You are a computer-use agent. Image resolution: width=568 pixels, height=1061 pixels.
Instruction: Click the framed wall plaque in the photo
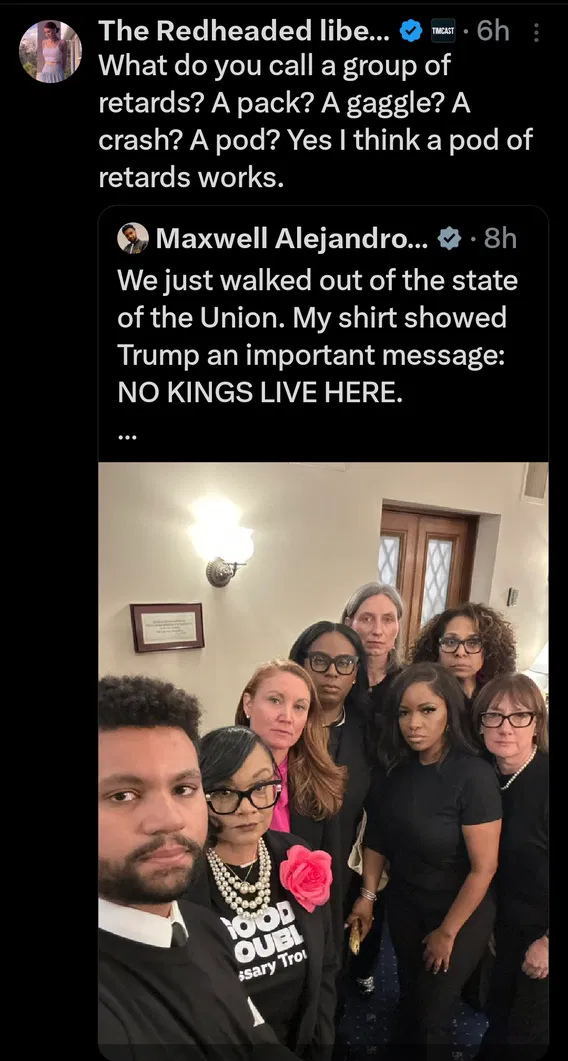coord(167,627)
